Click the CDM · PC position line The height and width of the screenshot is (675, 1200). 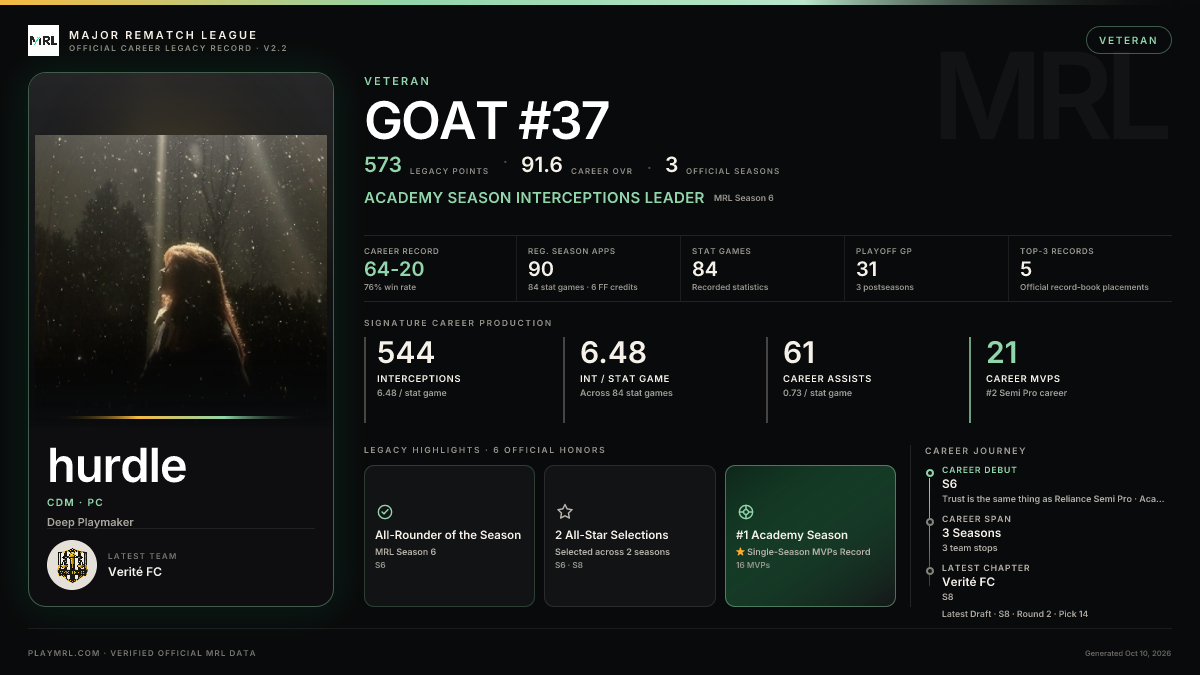tap(77, 502)
